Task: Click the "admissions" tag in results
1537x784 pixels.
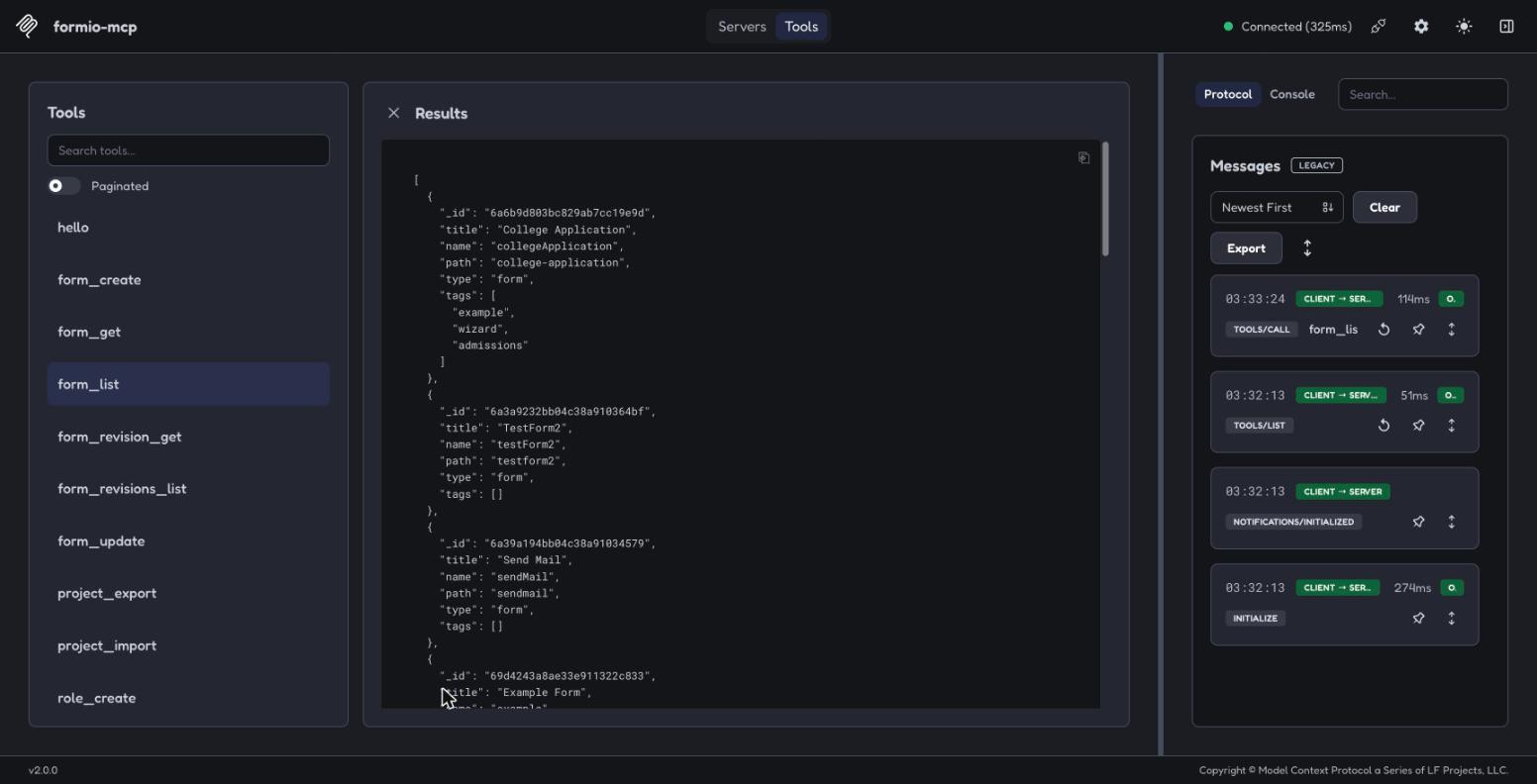Action: (490, 345)
